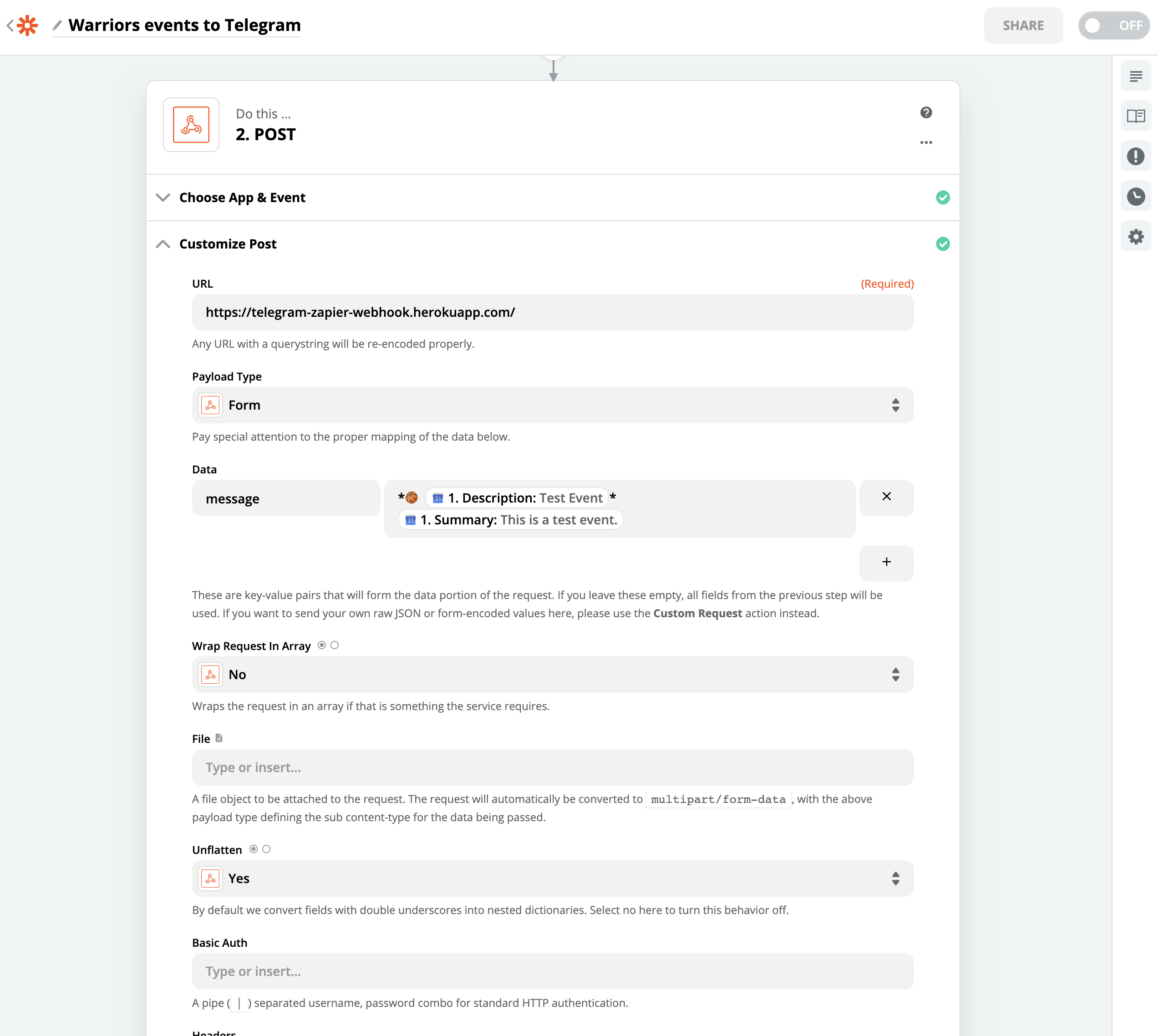Open the settings gear icon in sidebar

pos(1135,237)
